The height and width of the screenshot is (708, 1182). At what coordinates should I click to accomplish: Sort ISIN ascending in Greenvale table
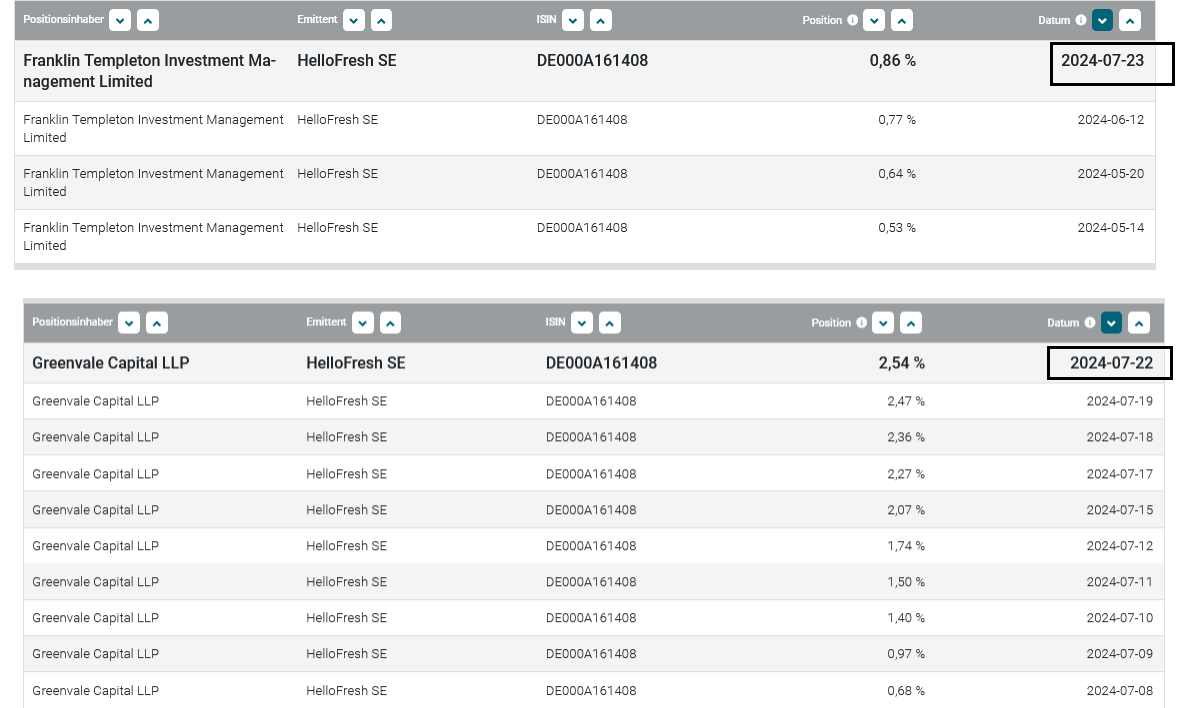[x=610, y=323]
